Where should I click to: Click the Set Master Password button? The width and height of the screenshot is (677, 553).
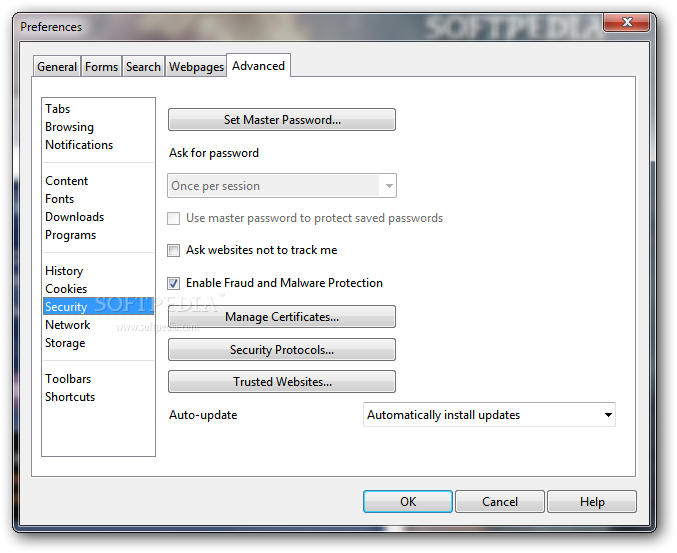click(x=282, y=120)
